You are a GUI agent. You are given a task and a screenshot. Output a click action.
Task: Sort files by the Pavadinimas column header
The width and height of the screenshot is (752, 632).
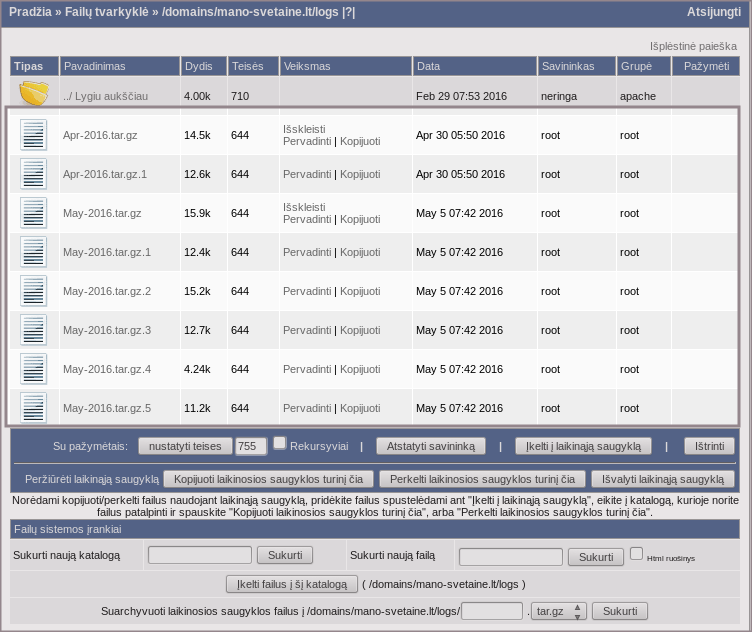pyautogui.click(x=94, y=66)
